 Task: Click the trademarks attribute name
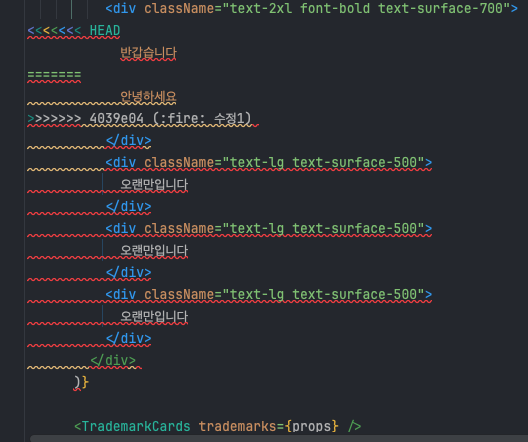(237, 426)
